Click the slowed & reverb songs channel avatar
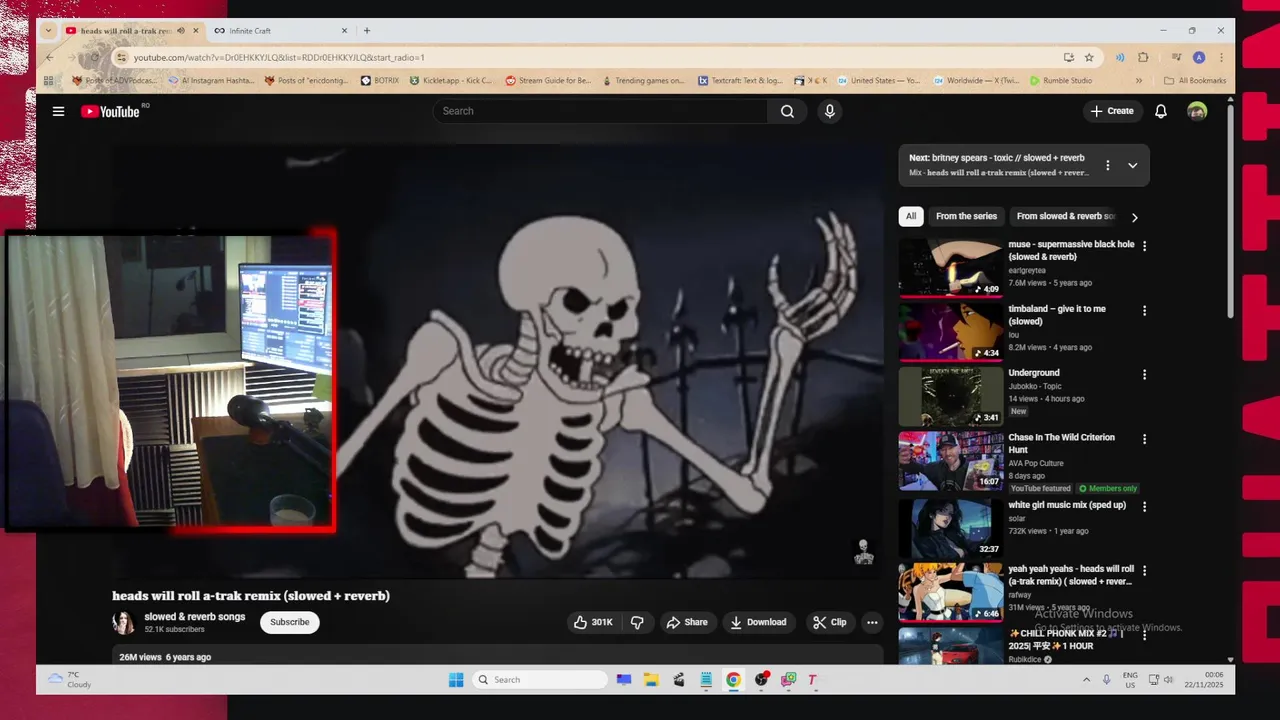The image size is (1280, 720). (x=124, y=622)
